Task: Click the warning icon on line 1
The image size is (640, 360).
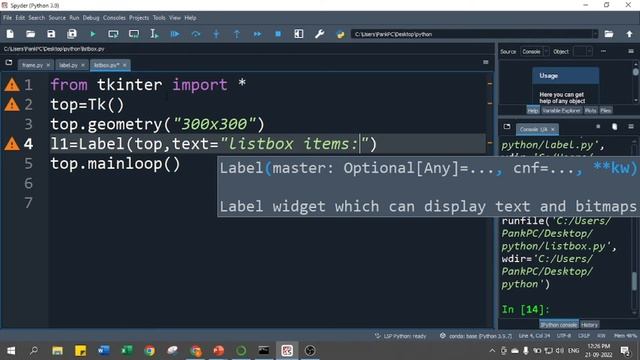Action: point(12,85)
